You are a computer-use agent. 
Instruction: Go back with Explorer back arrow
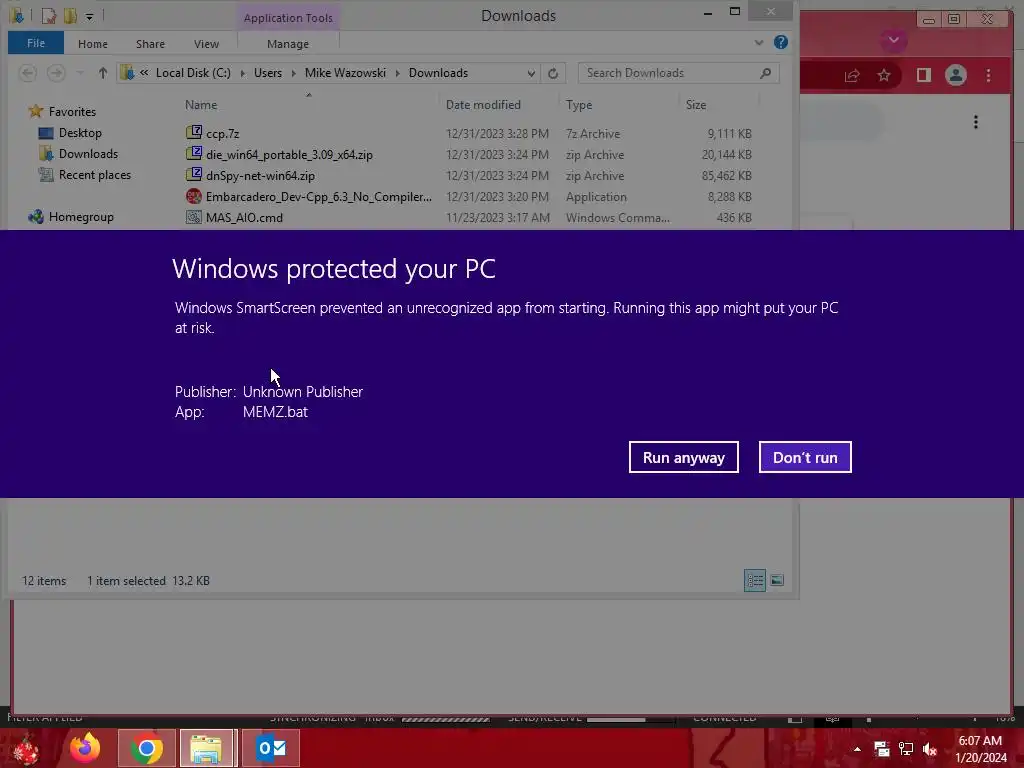(27, 73)
